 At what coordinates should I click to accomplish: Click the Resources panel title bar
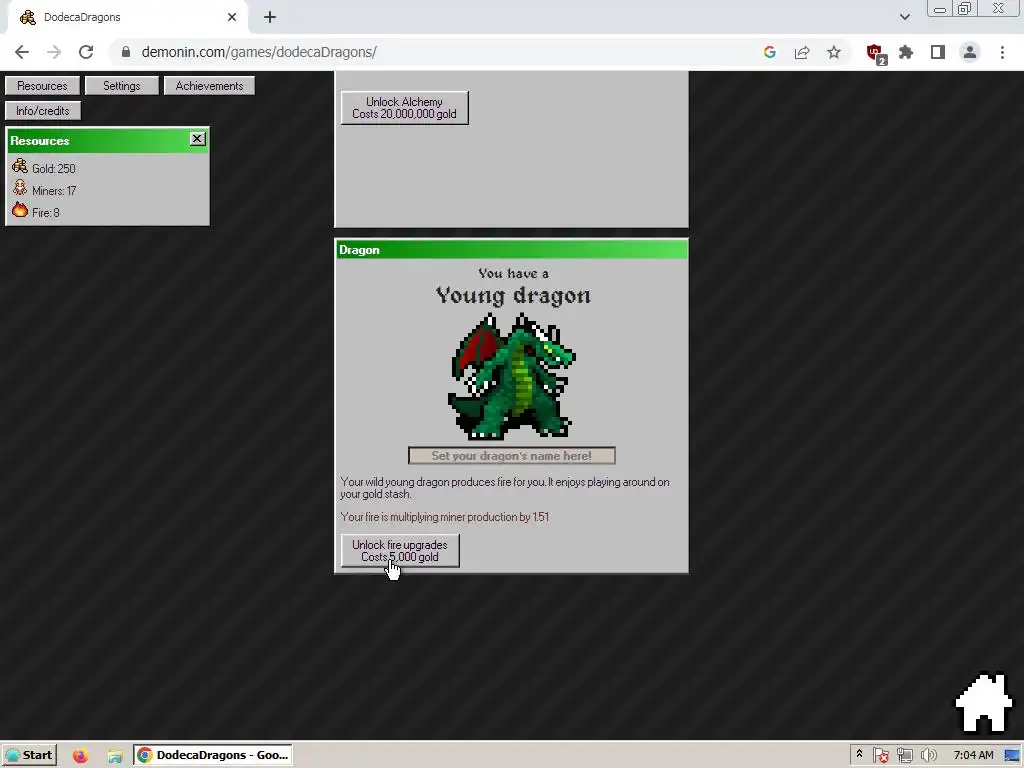[108, 140]
